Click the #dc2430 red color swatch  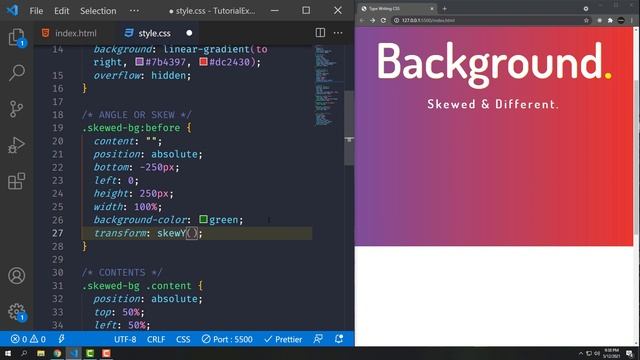(x=203, y=62)
